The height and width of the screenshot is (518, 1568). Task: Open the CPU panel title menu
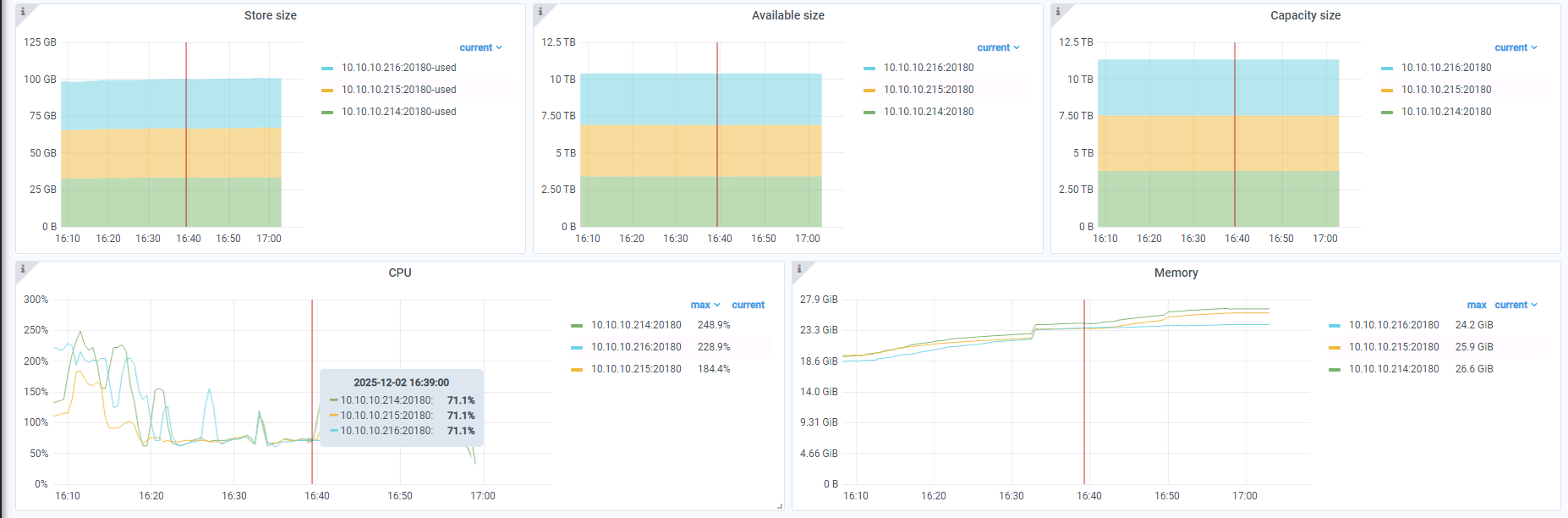[x=400, y=273]
